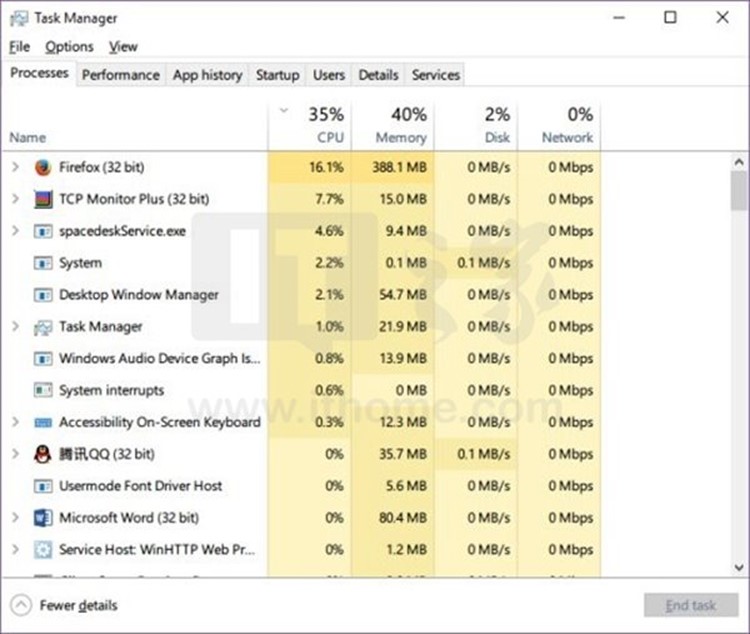Click the Tencent QQ penguin icon
This screenshot has height=634, width=750.
click(x=43, y=454)
